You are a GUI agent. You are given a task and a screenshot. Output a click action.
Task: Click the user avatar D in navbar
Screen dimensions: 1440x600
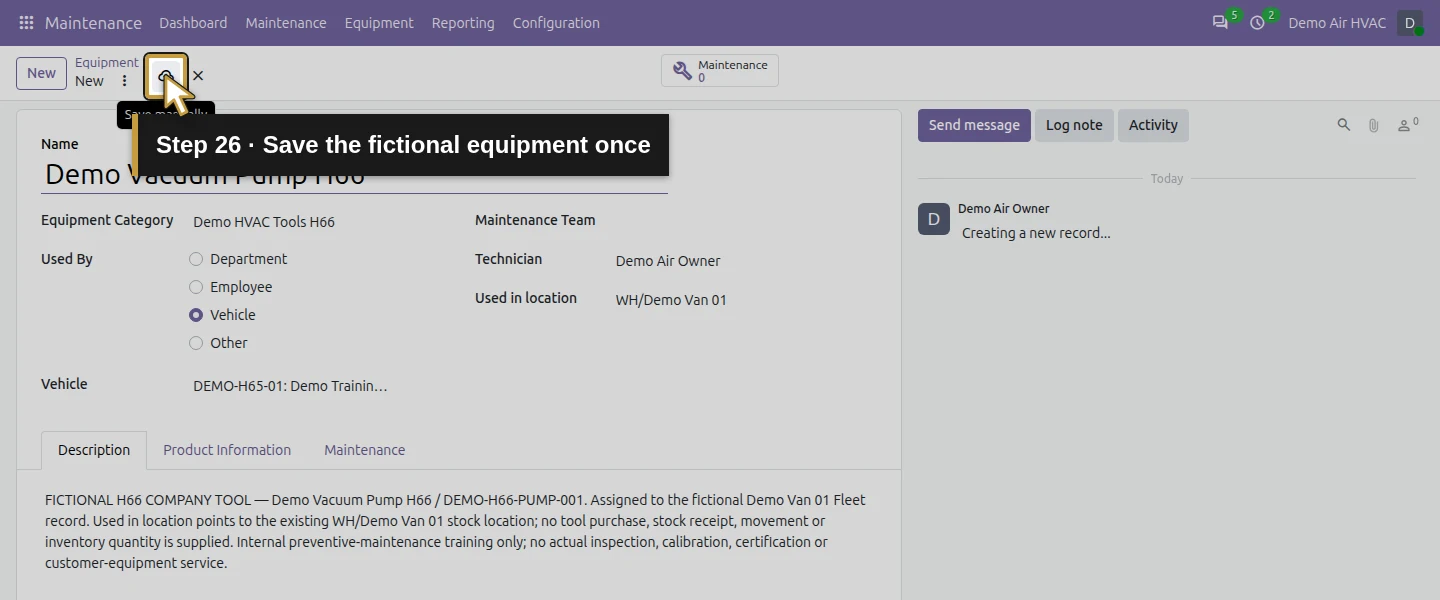(1410, 23)
